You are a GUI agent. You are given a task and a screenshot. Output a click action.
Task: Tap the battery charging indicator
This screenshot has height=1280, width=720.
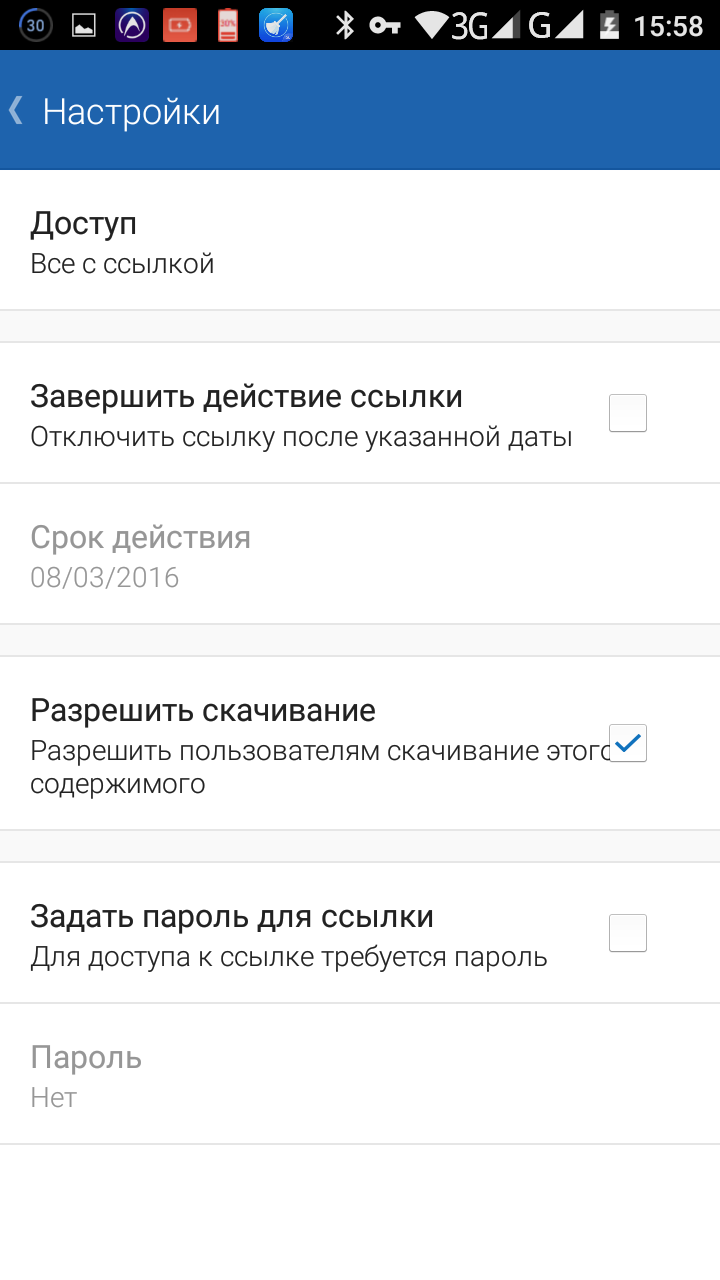click(607, 25)
